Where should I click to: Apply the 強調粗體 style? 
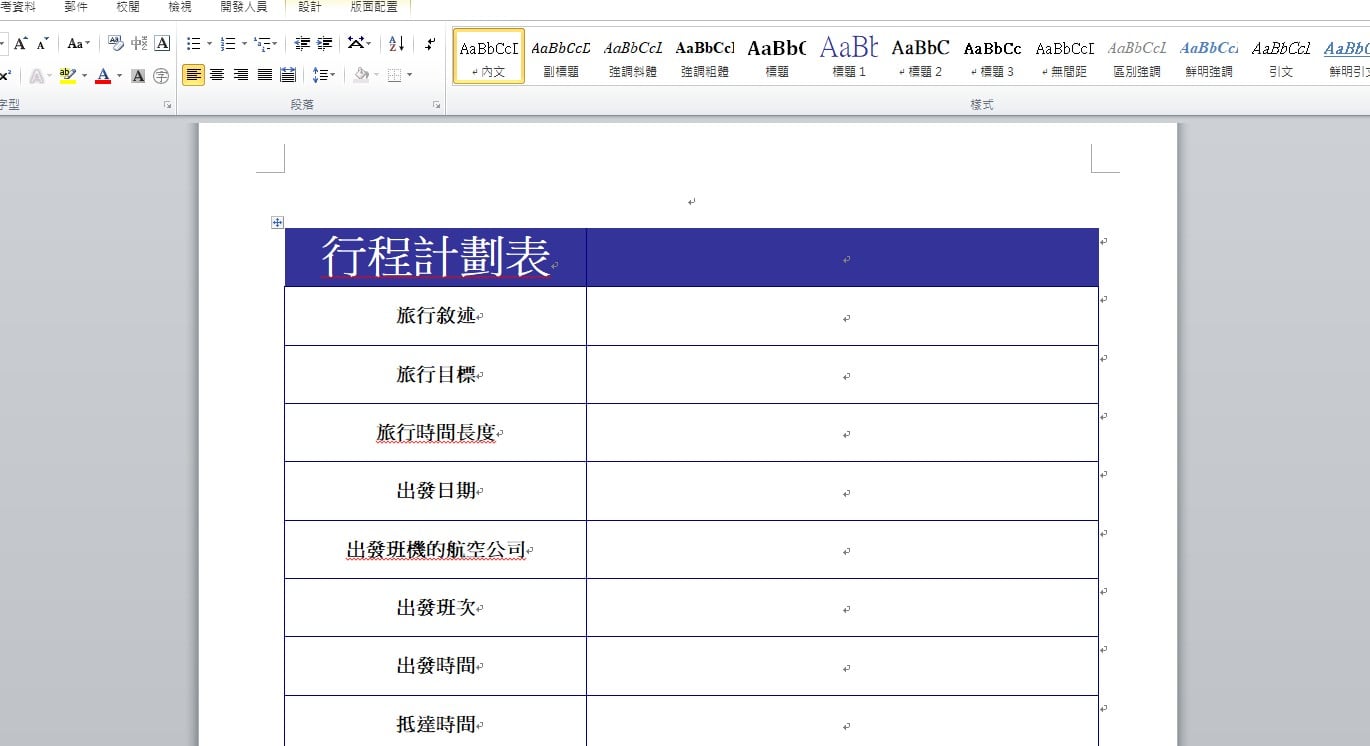click(x=705, y=56)
